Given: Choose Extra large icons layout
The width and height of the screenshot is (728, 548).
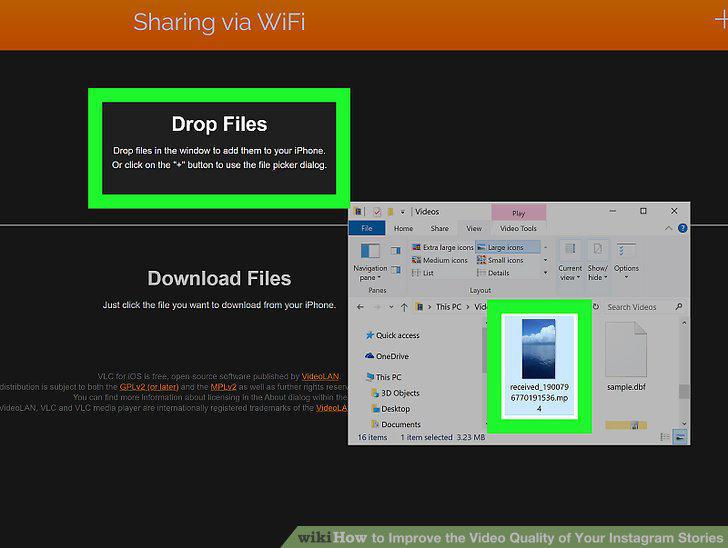Looking at the screenshot, I should (443, 248).
